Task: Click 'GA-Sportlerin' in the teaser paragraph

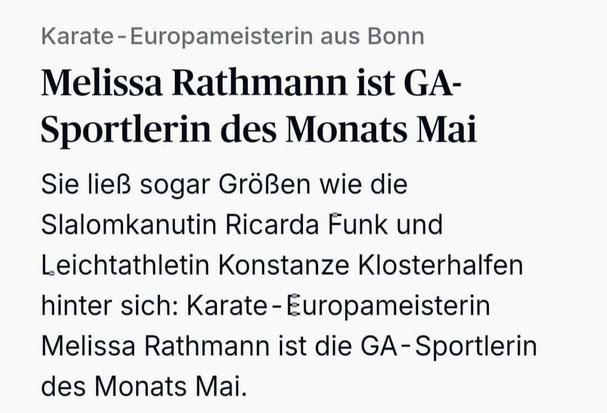Action: point(449,347)
